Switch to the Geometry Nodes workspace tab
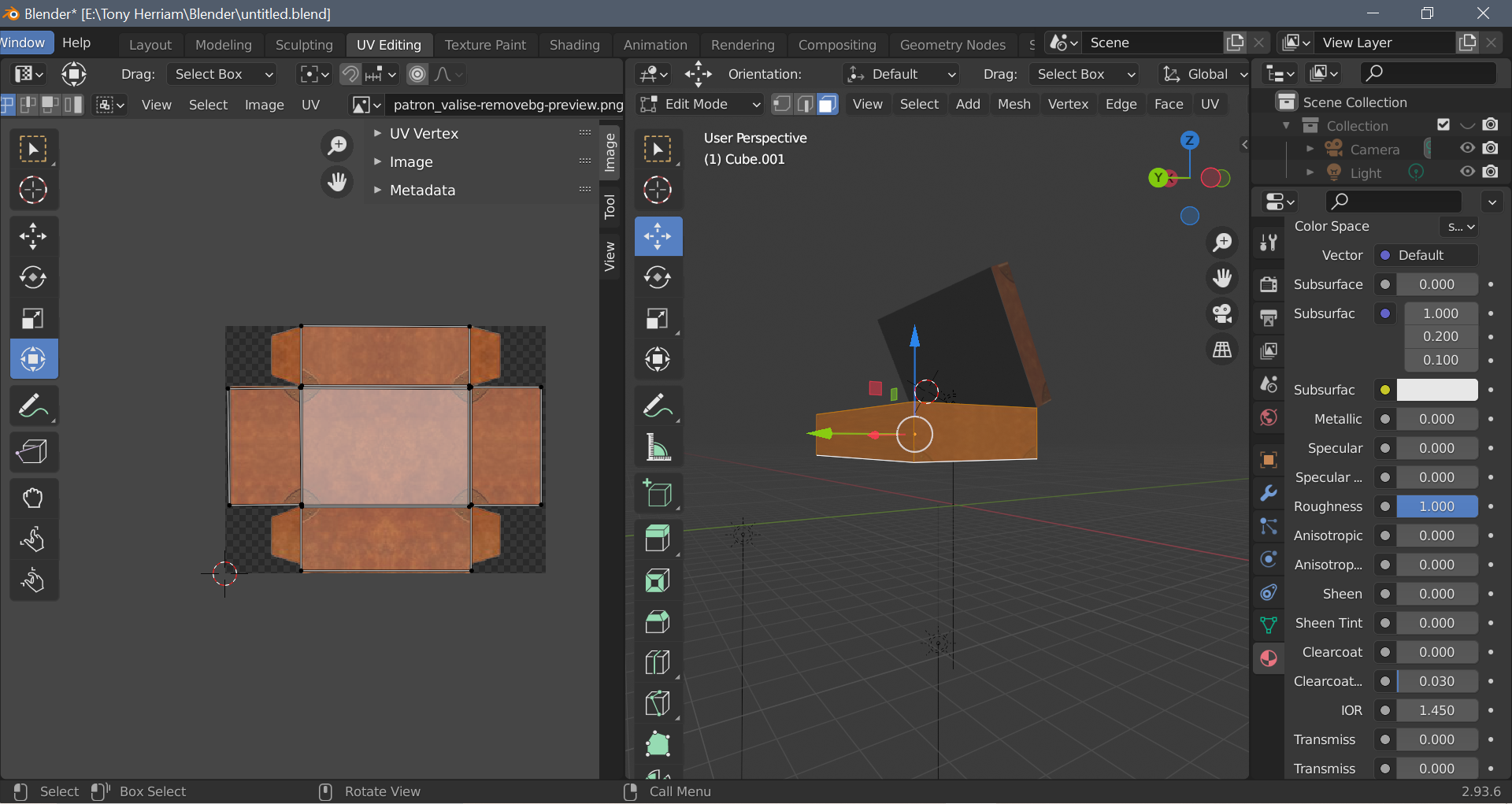 point(952,45)
